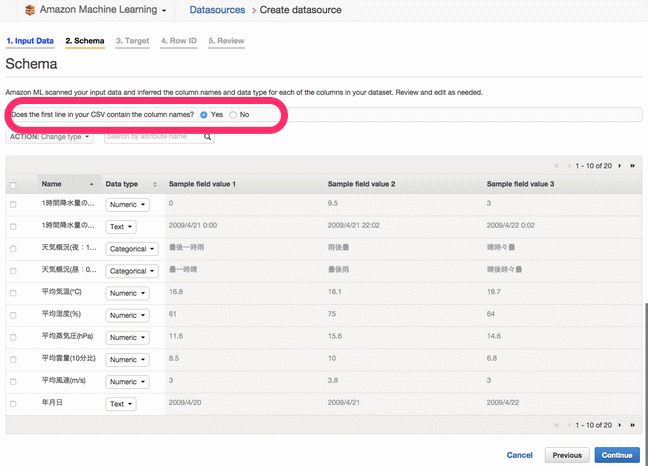Open the ACTION: Change type dropdown
The width and height of the screenshot is (648, 466).
pos(50,137)
